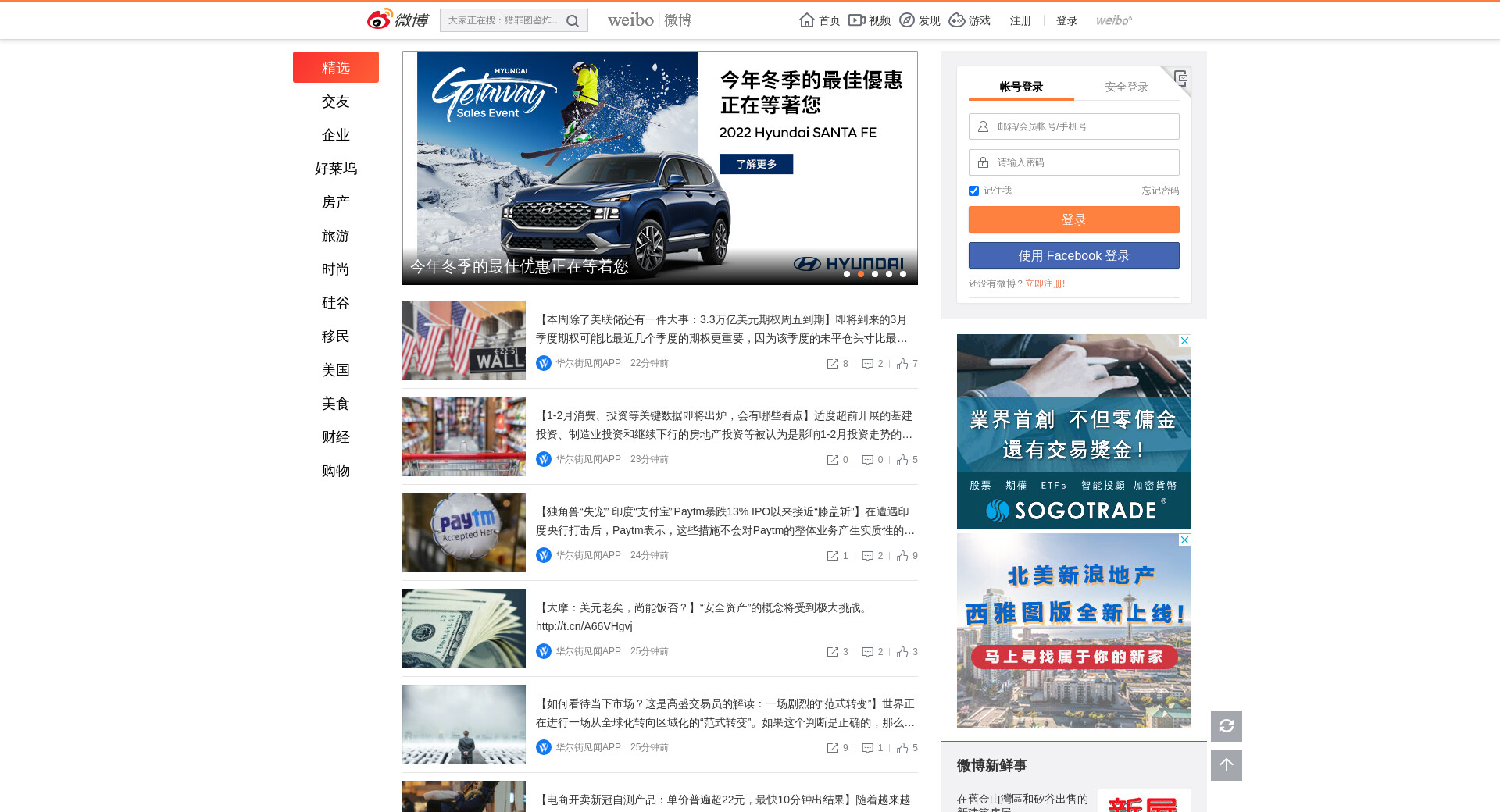Viewport: 1500px width, 812px height.
Task: Click the refresh icon button
Action: tap(1226, 726)
